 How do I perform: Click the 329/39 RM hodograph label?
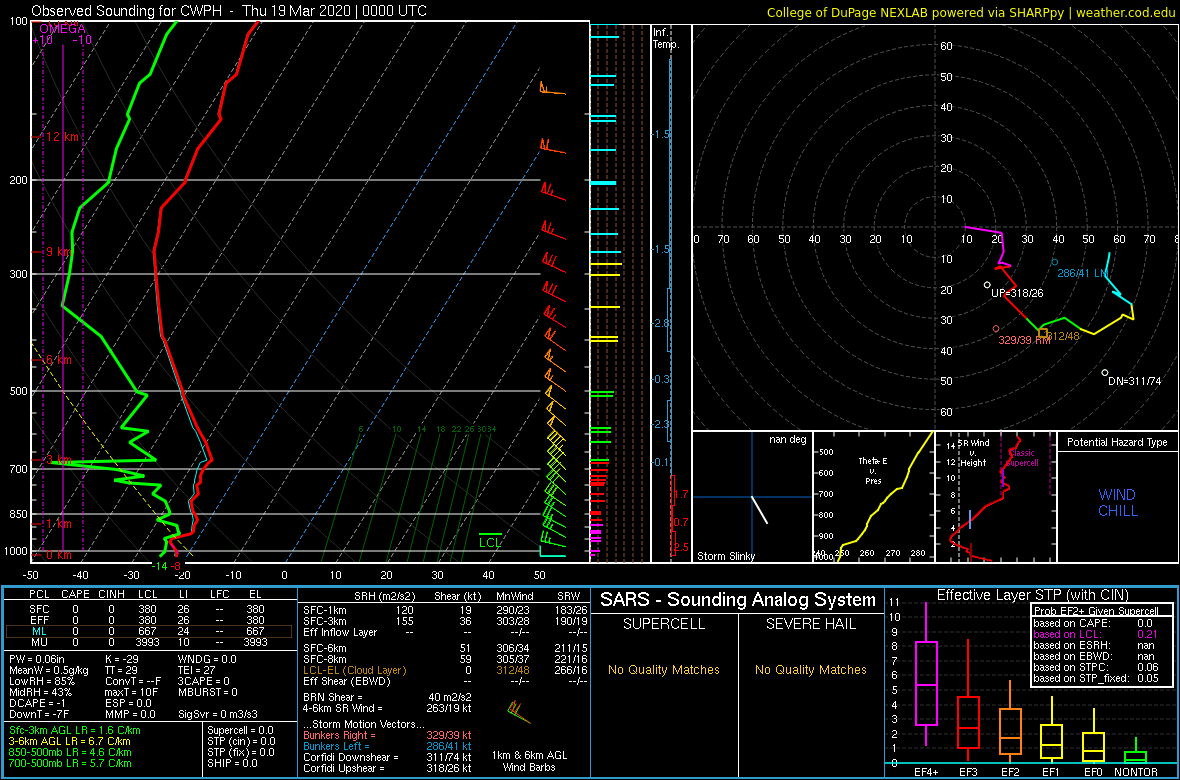click(x=1024, y=340)
